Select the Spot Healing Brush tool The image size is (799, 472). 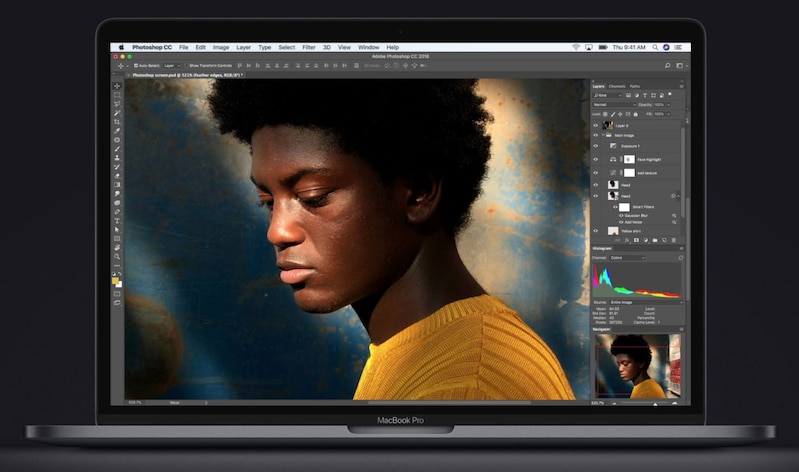tap(117, 140)
